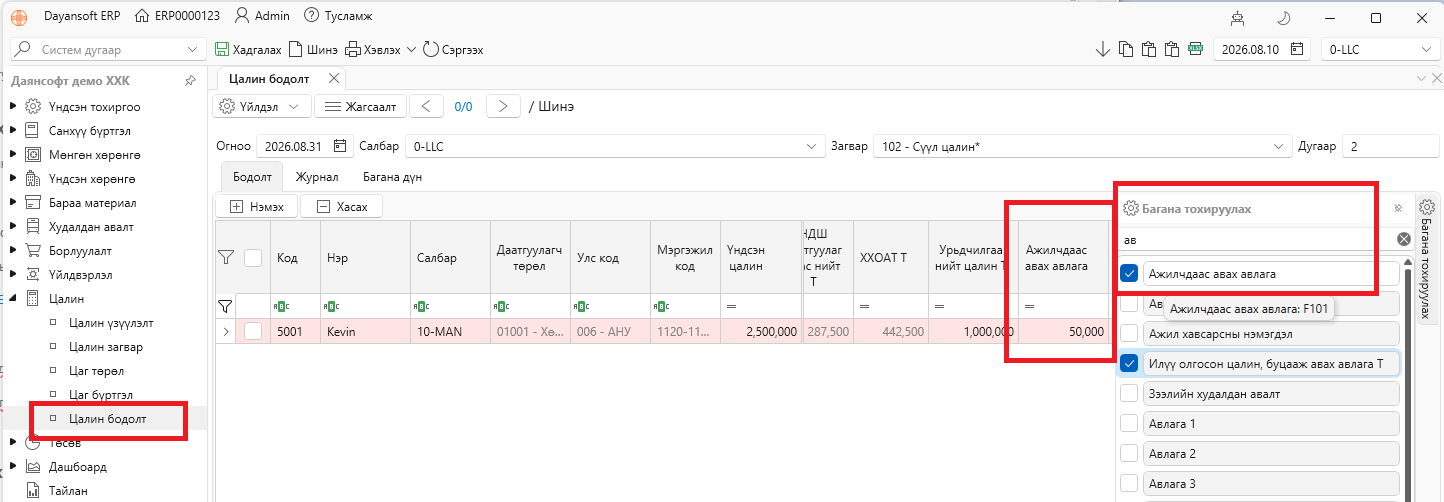This screenshot has width=1444, height=502.
Task: Export to XLSX using green icon
Action: coord(1195,49)
